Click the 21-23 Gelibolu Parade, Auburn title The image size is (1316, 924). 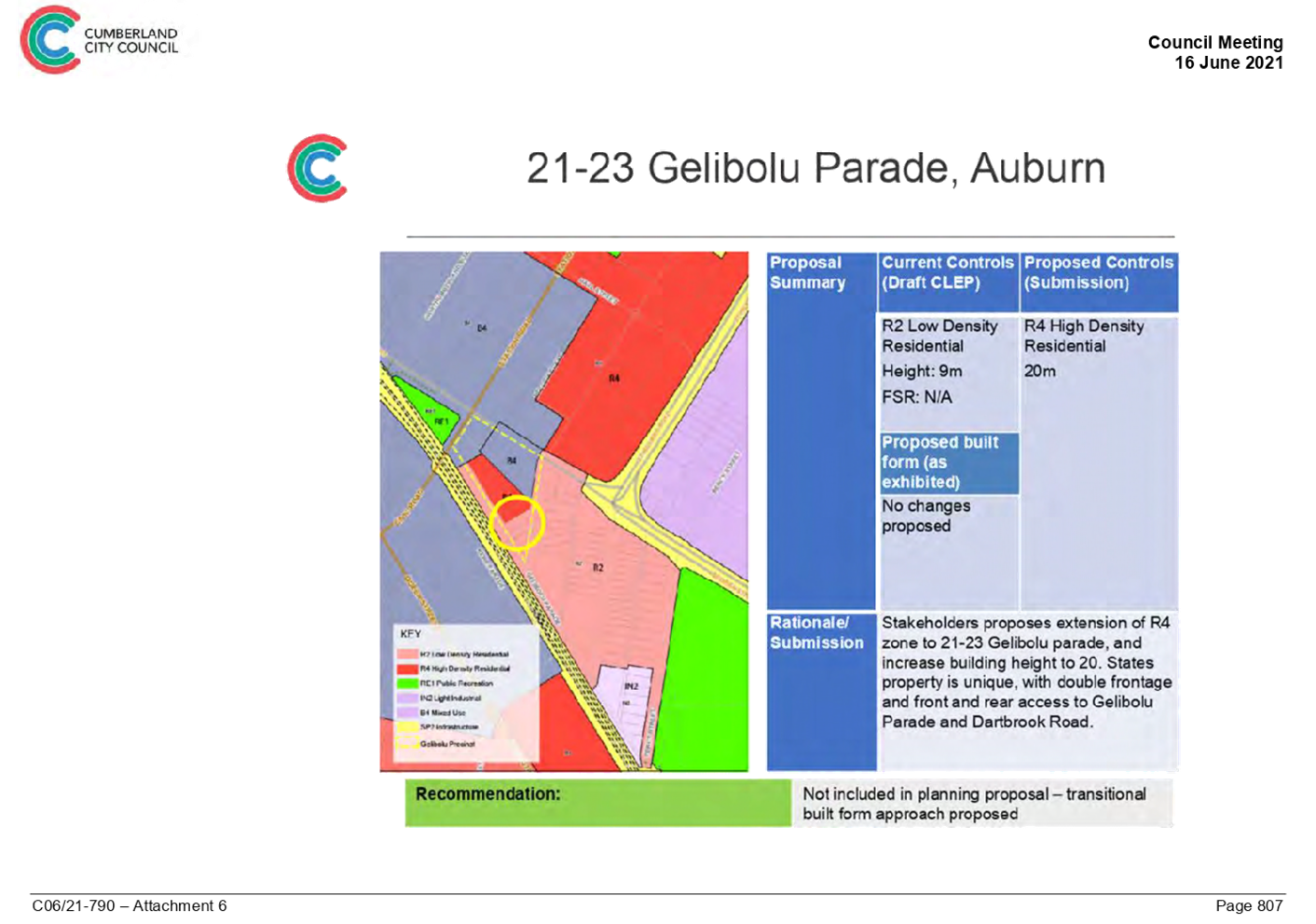coord(816,169)
